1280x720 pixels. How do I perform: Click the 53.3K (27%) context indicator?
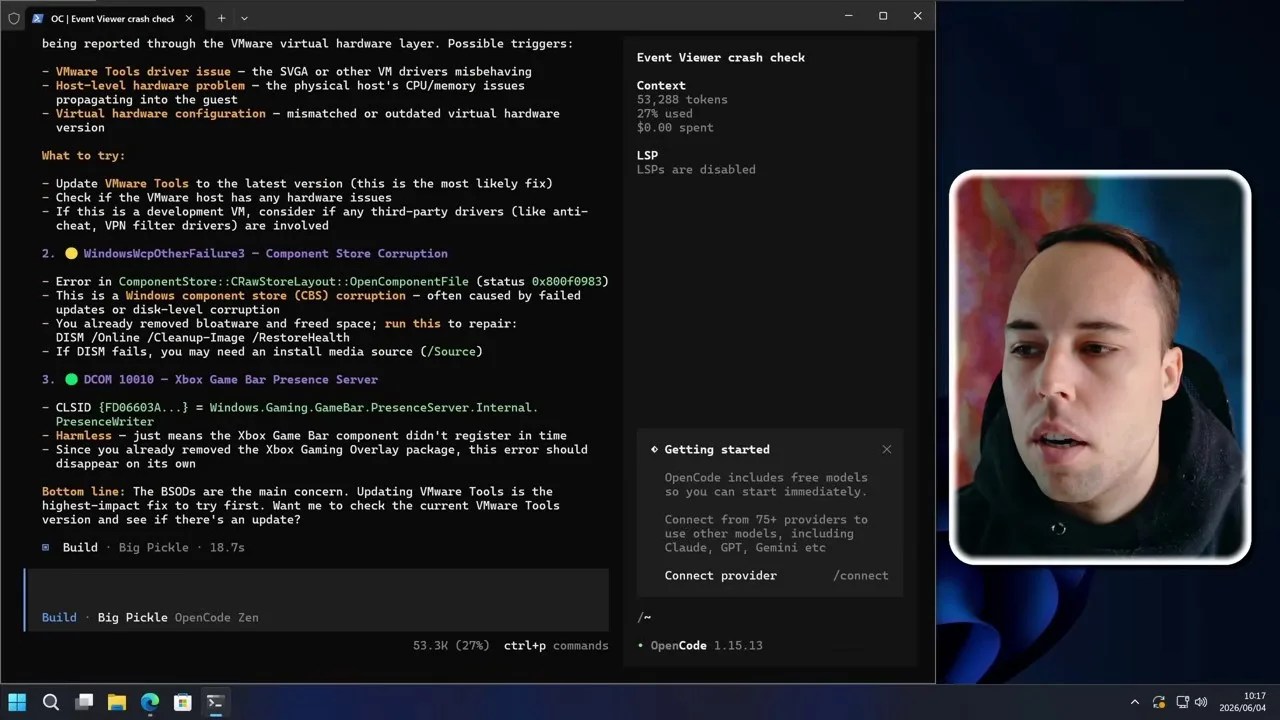[x=451, y=645]
